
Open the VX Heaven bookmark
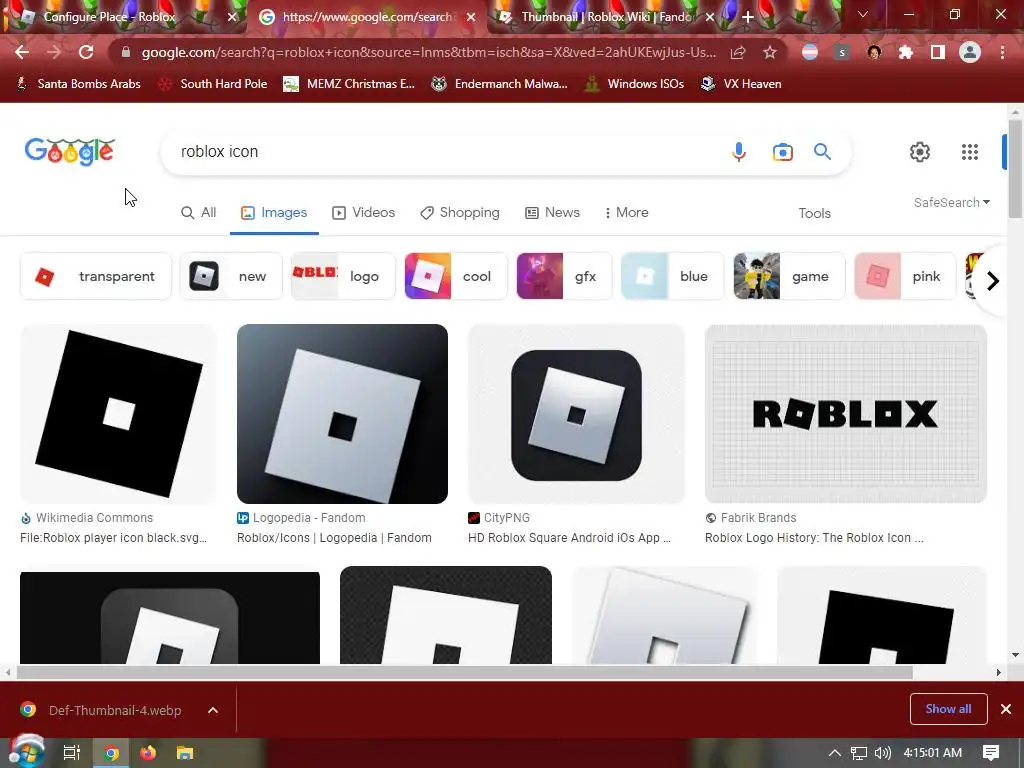[x=741, y=84]
